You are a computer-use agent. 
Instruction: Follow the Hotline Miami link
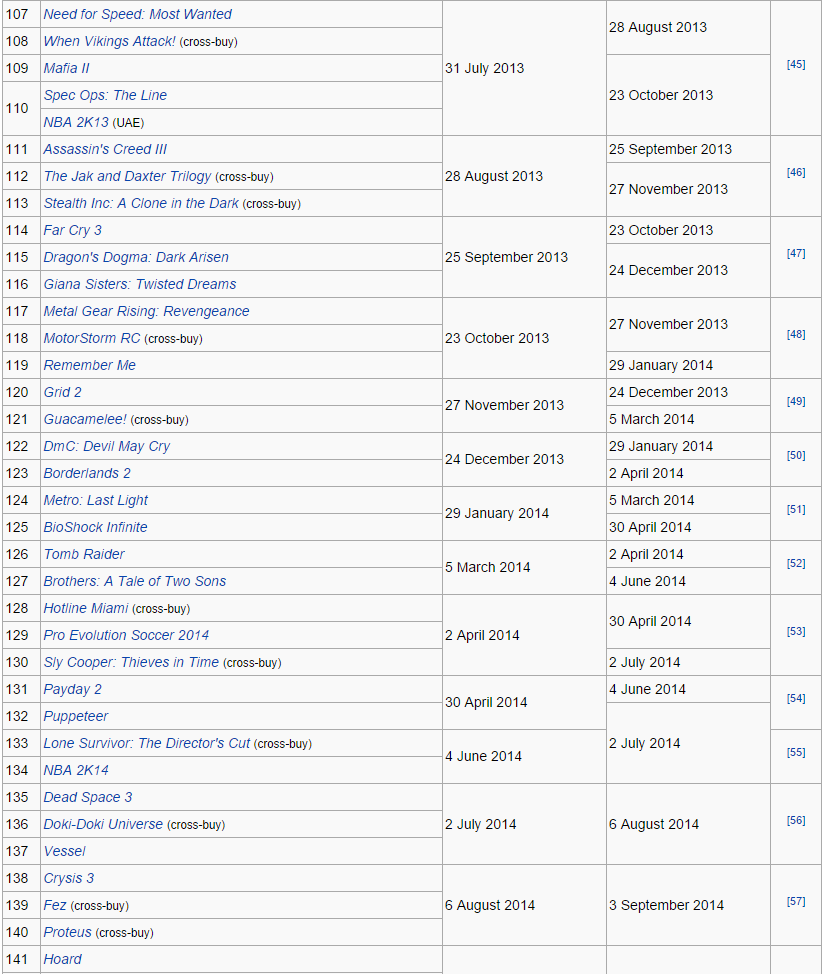click(x=86, y=609)
